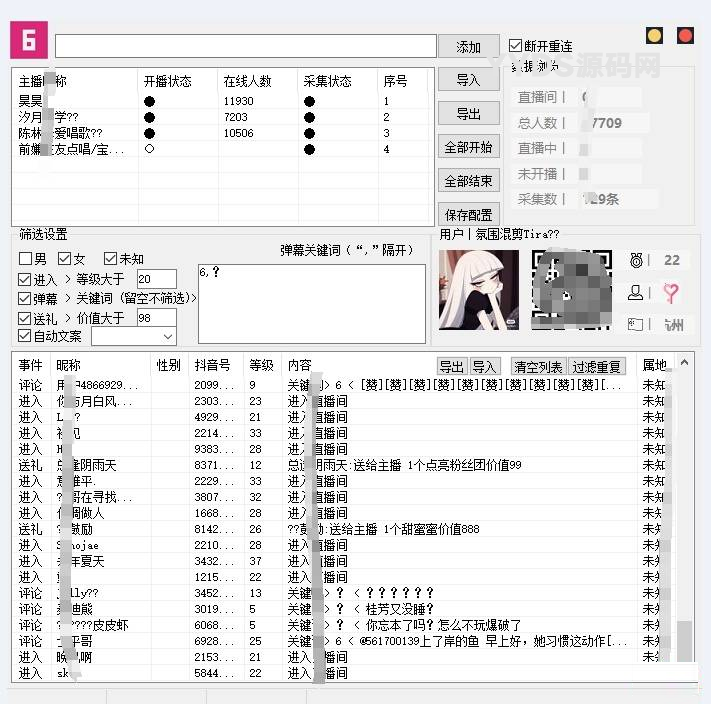
Task: Click the red circle close icon
Action: 685,36
